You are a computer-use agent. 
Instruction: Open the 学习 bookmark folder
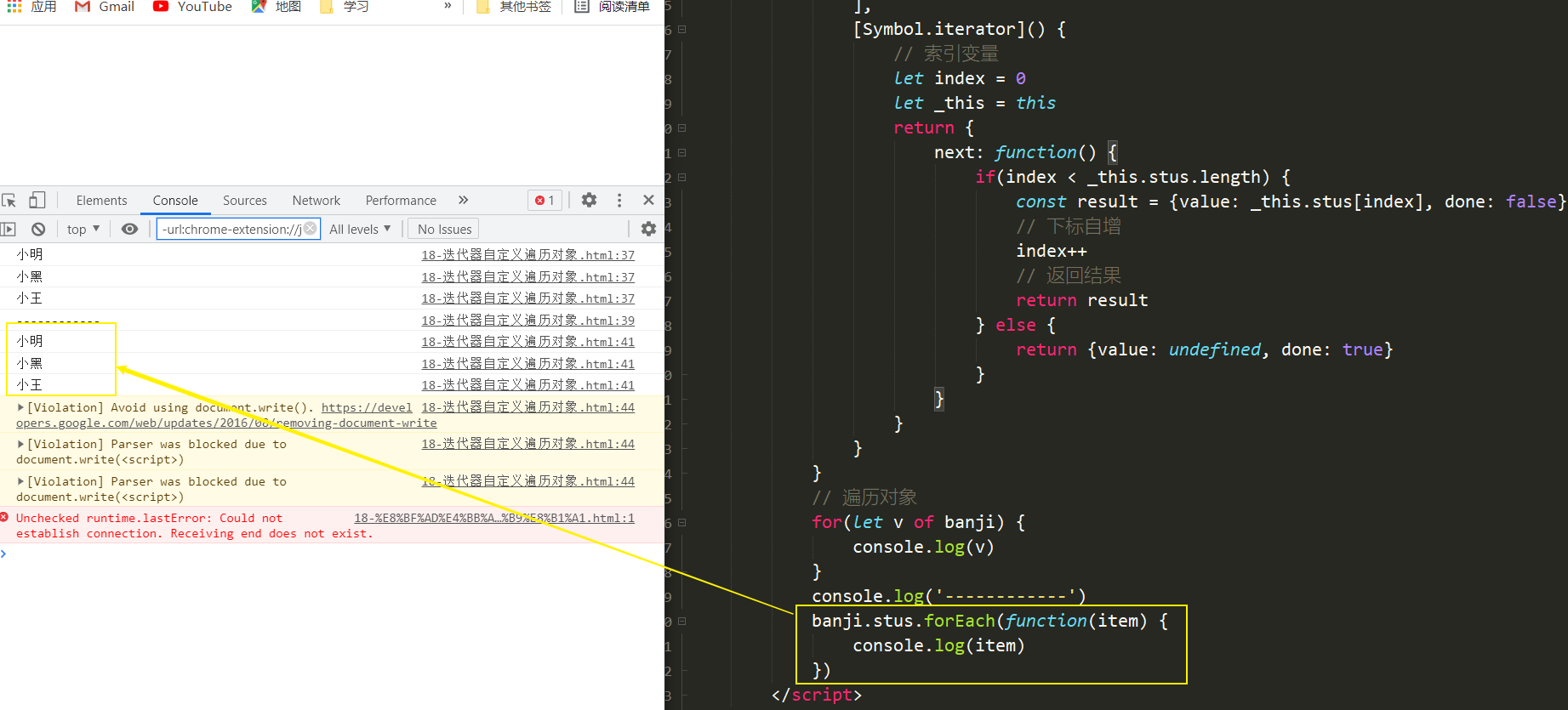[x=344, y=6]
